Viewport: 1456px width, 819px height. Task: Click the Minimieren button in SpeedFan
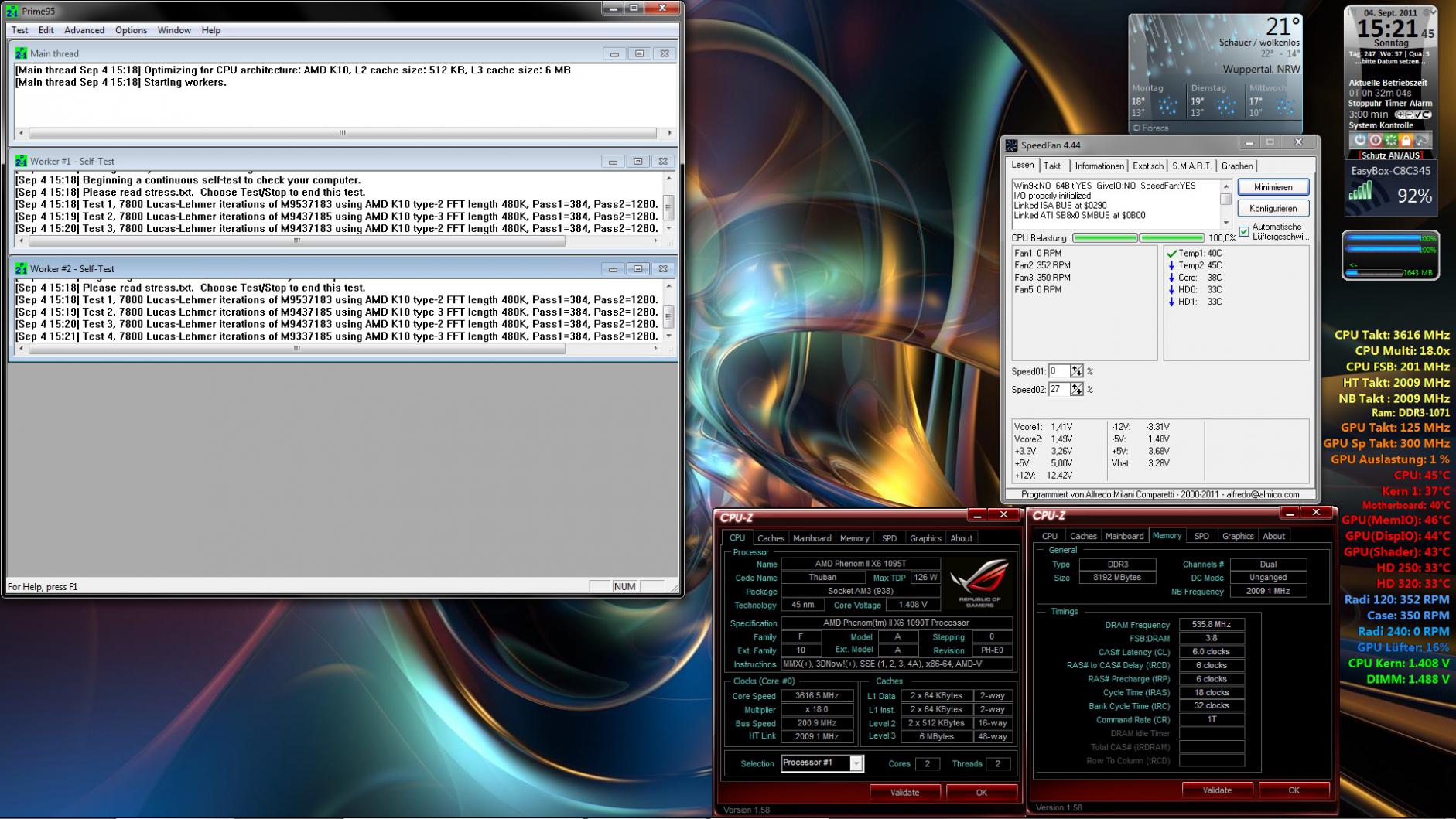coord(1273,187)
